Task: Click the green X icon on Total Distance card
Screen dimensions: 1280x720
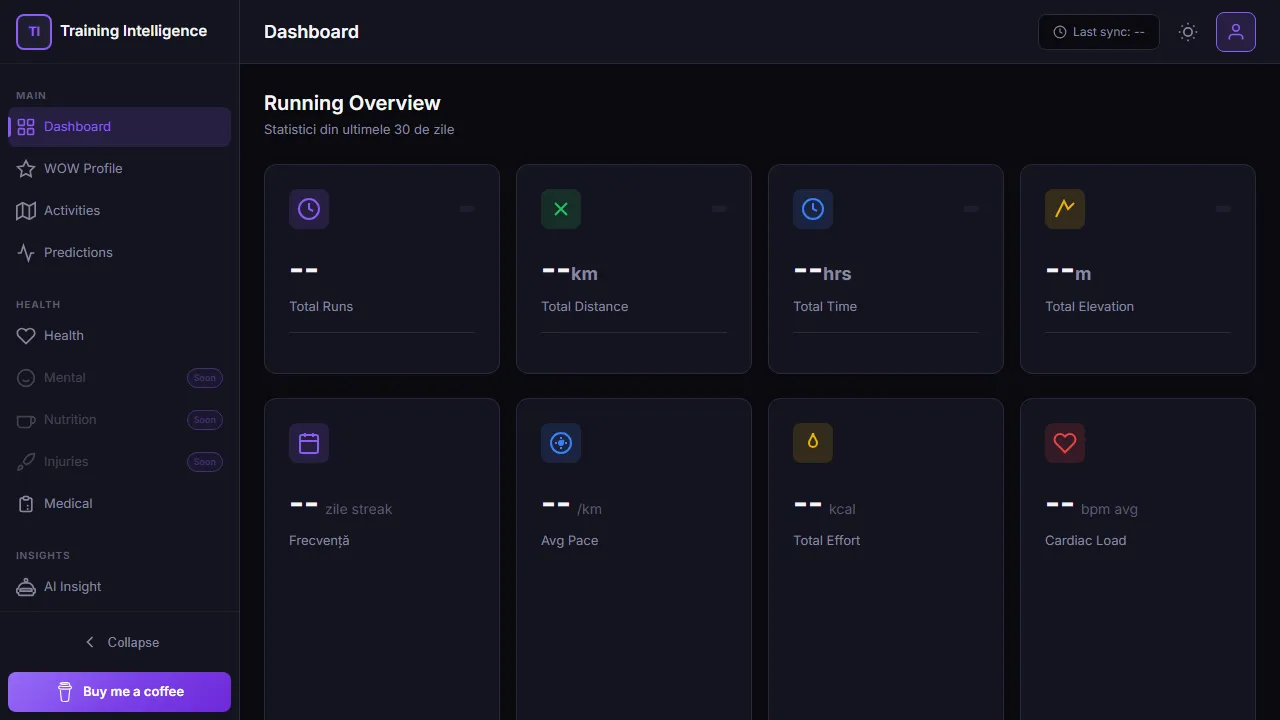Action: (x=561, y=209)
